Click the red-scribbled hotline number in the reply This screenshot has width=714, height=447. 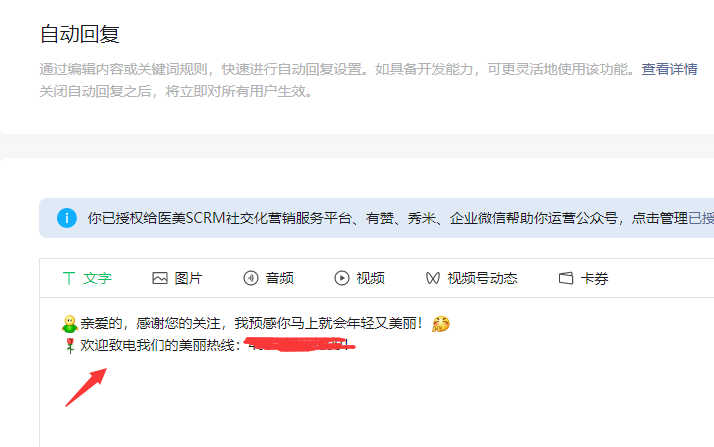pos(300,345)
